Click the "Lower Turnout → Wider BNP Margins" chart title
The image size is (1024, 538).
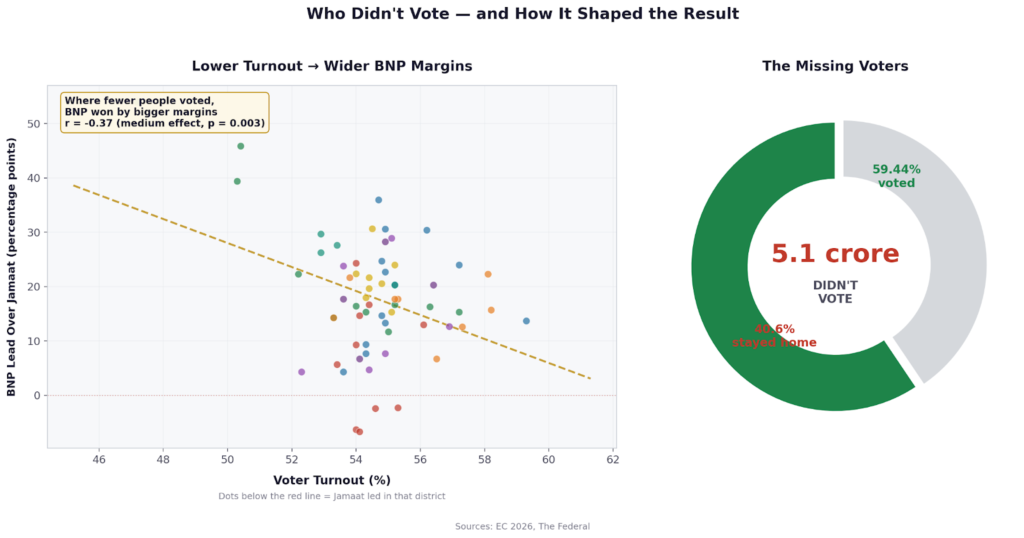[332, 66]
